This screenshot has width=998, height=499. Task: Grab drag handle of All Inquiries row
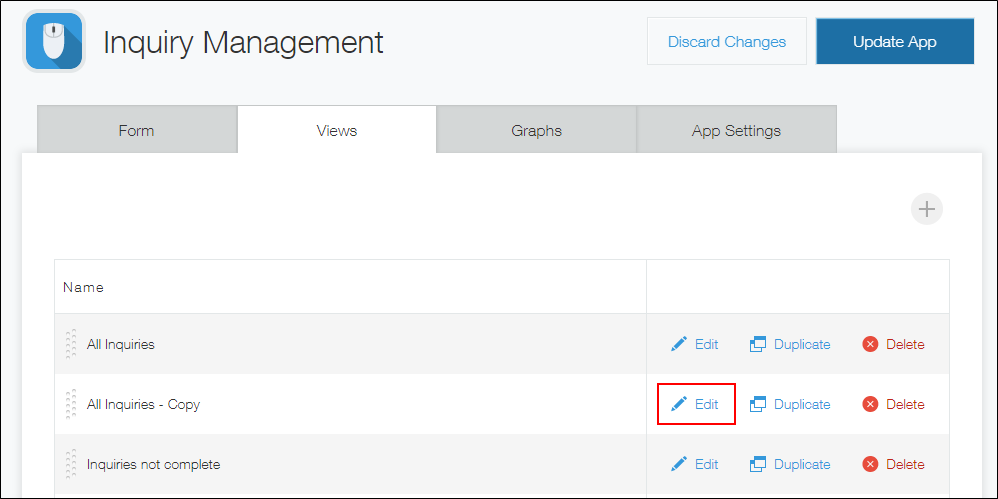[71, 344]
